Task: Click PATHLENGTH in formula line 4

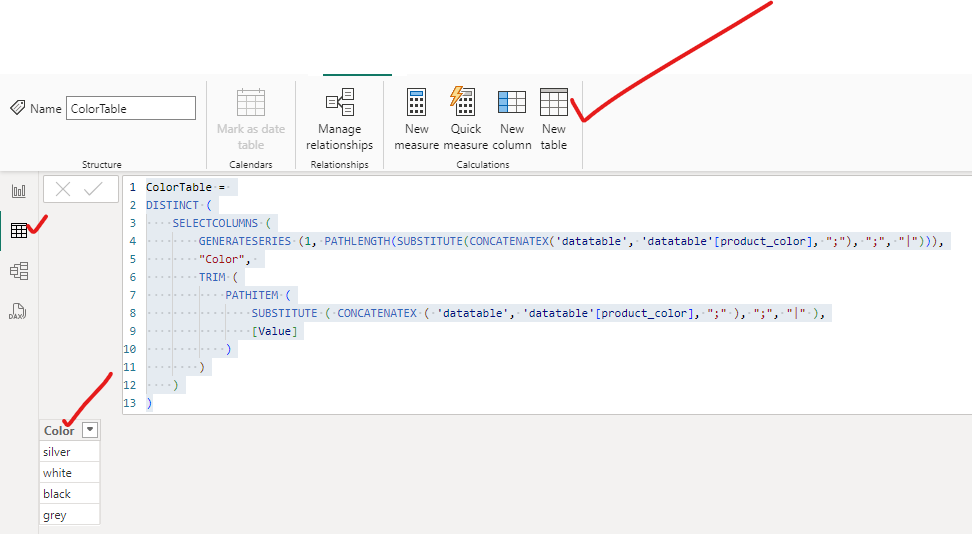Action: pyautogui.click(x=358, y=241)
